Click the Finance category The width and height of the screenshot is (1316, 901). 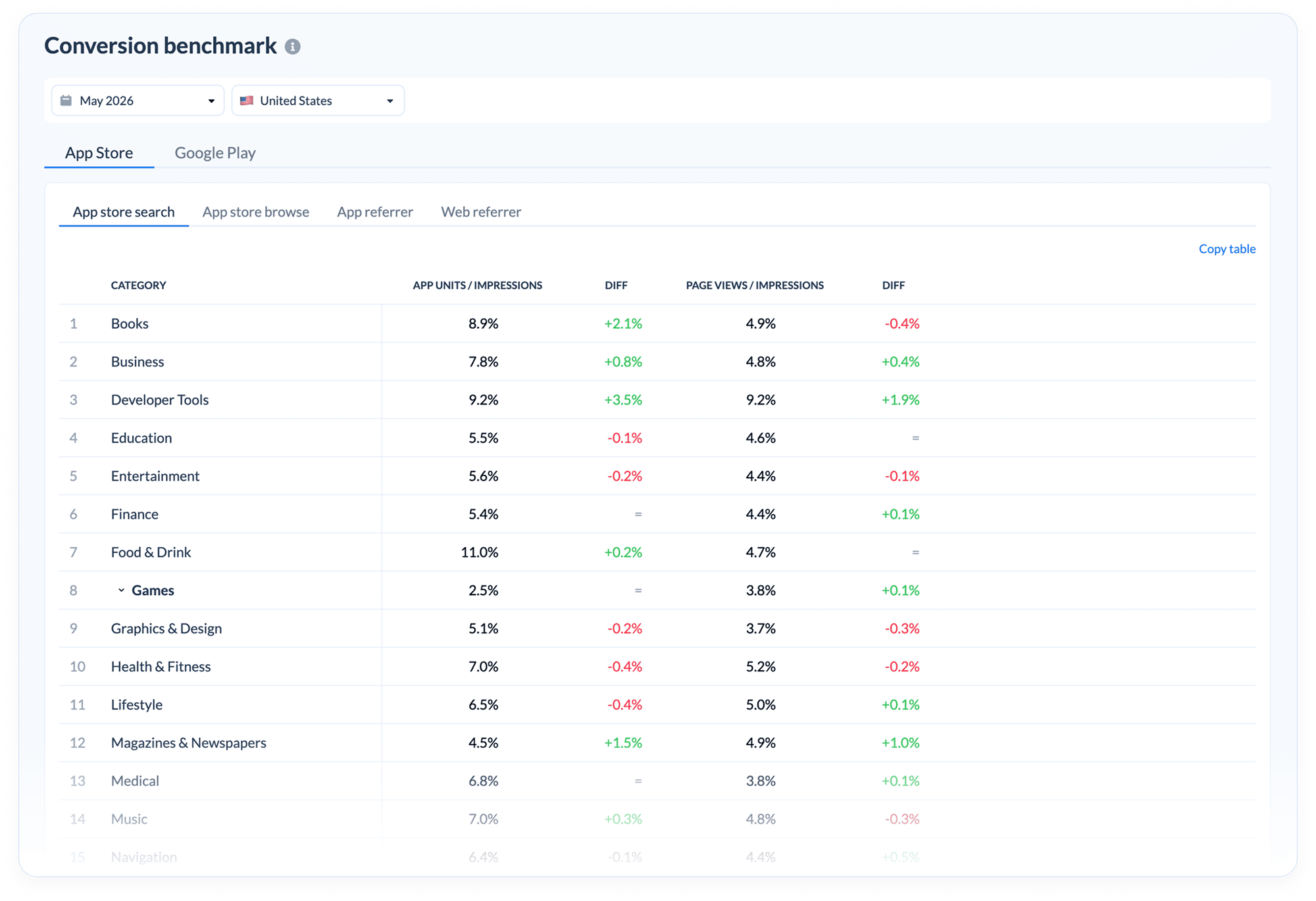click(135, 514)
